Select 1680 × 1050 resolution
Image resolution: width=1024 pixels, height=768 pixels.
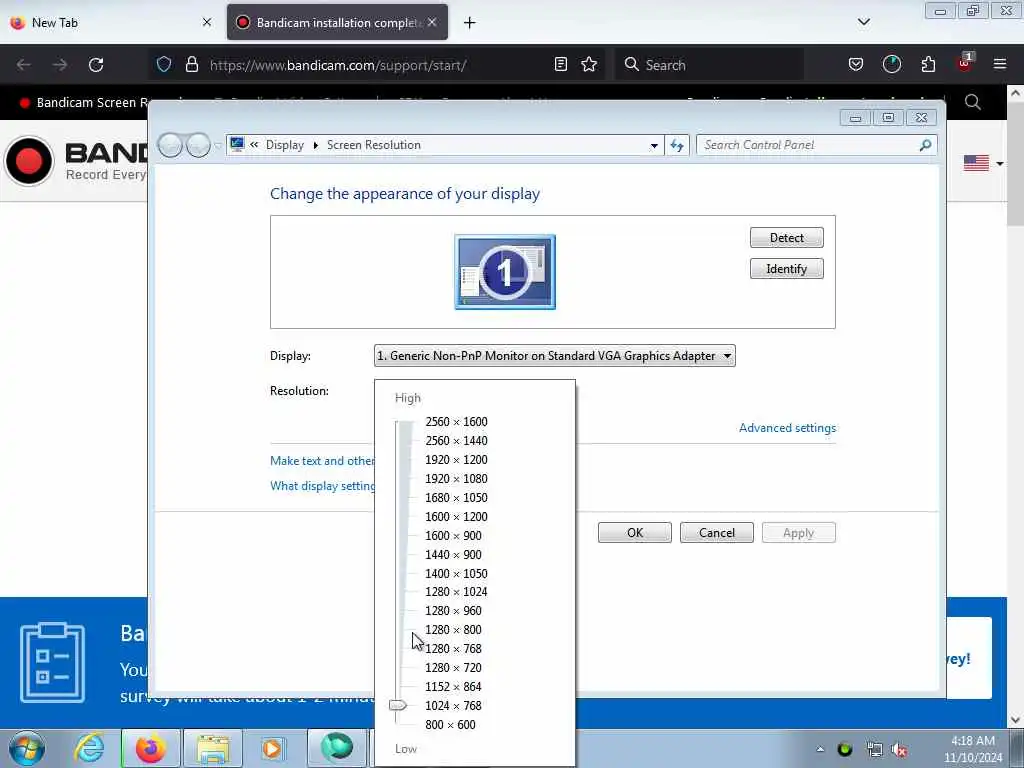(x=456, y=498)
